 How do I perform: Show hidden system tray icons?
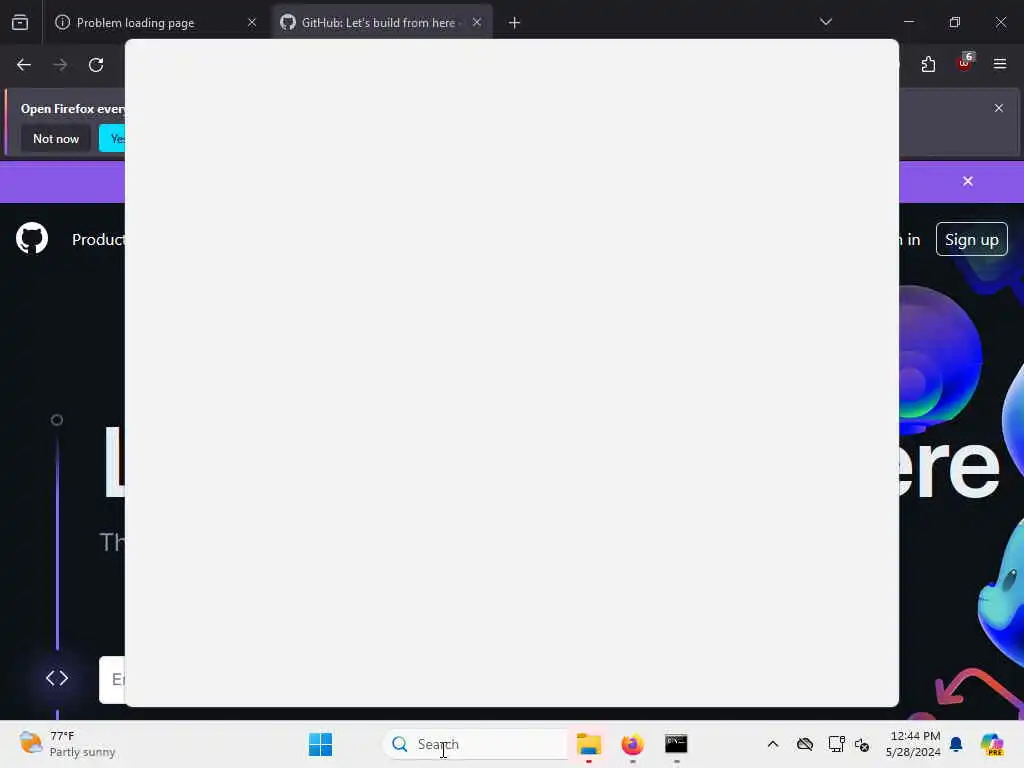(773, 744)
